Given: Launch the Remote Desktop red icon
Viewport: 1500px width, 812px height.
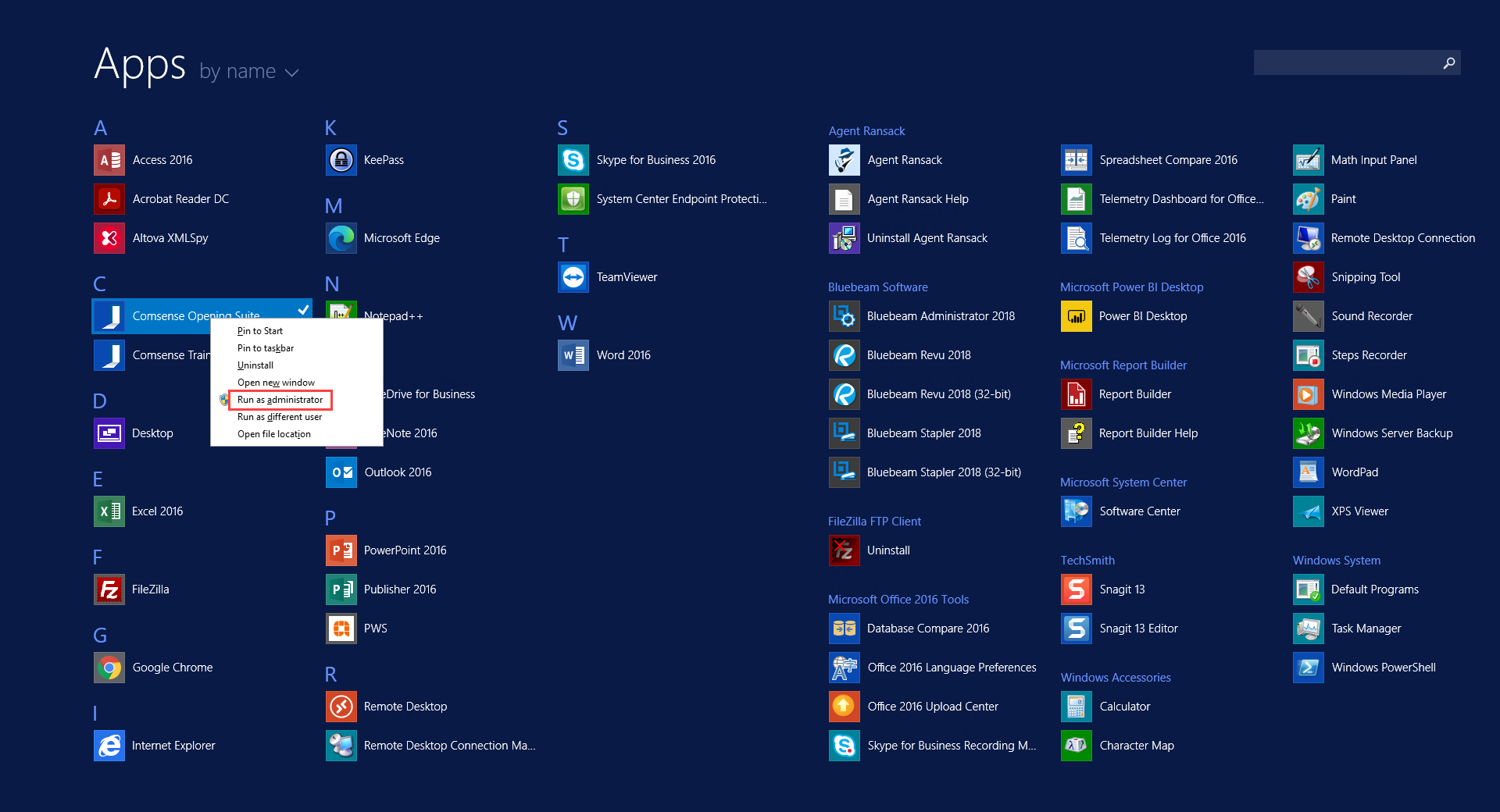Looking at the screenshot, I should click(x=341, y=707).
